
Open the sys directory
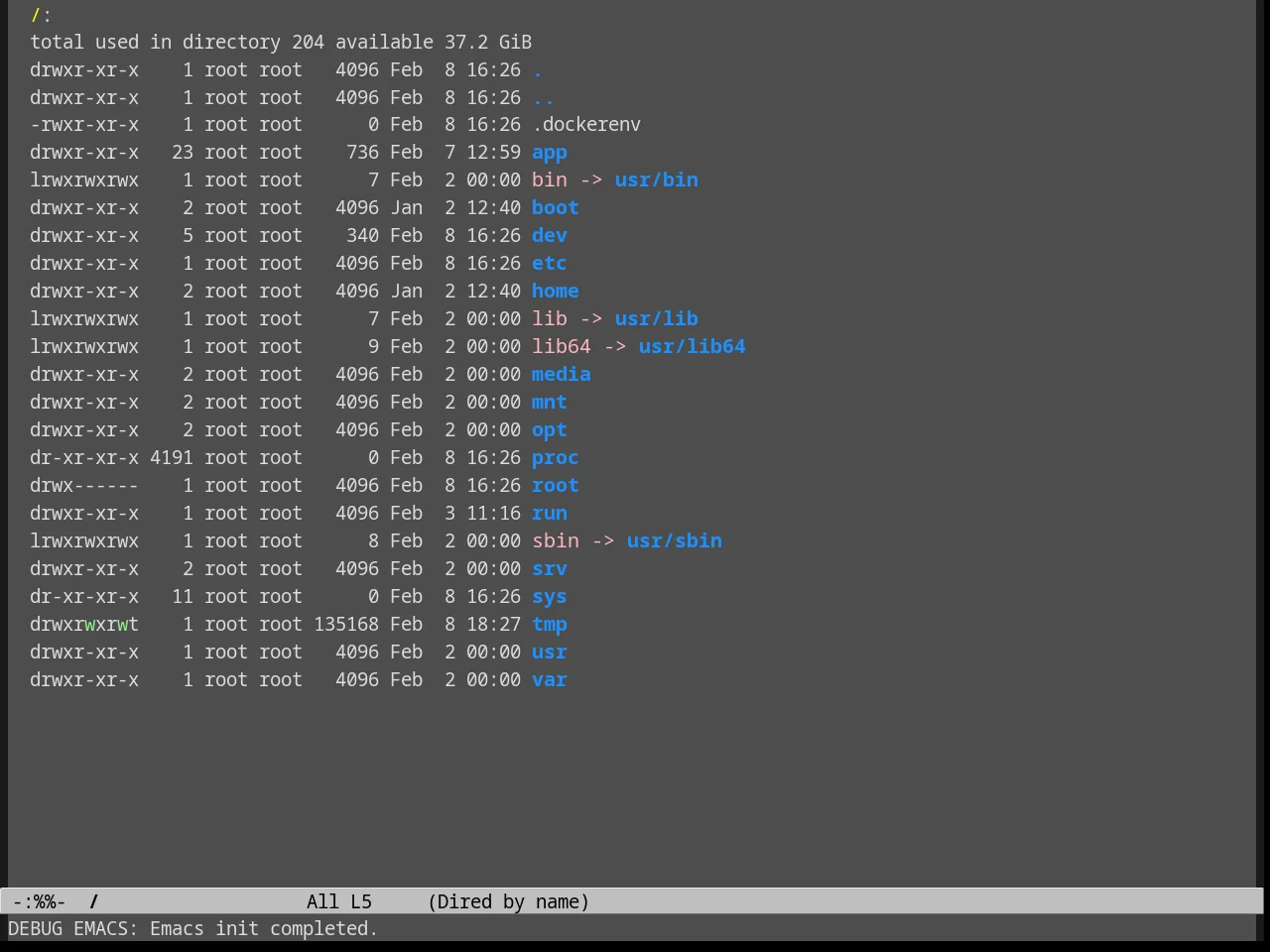tap(549, 597)
